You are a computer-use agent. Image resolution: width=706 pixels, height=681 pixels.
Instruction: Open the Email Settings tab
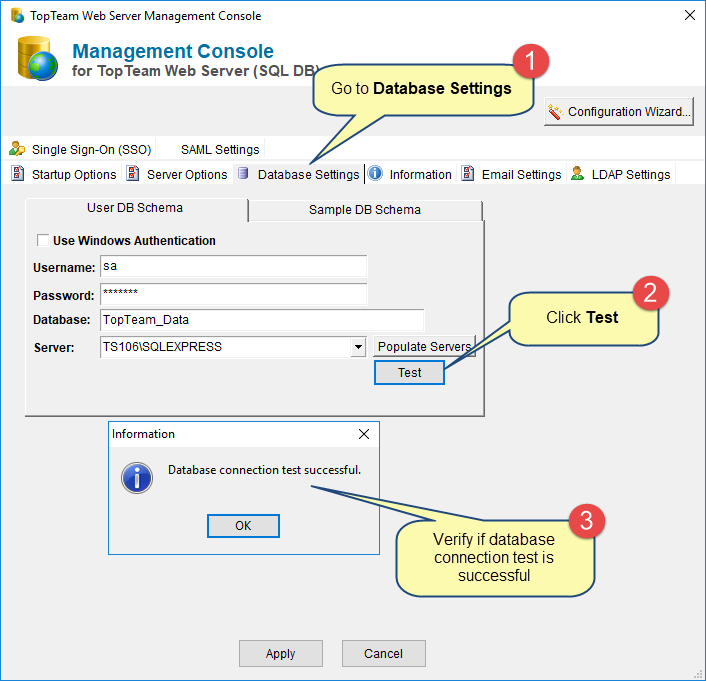(x=511, y=174)
